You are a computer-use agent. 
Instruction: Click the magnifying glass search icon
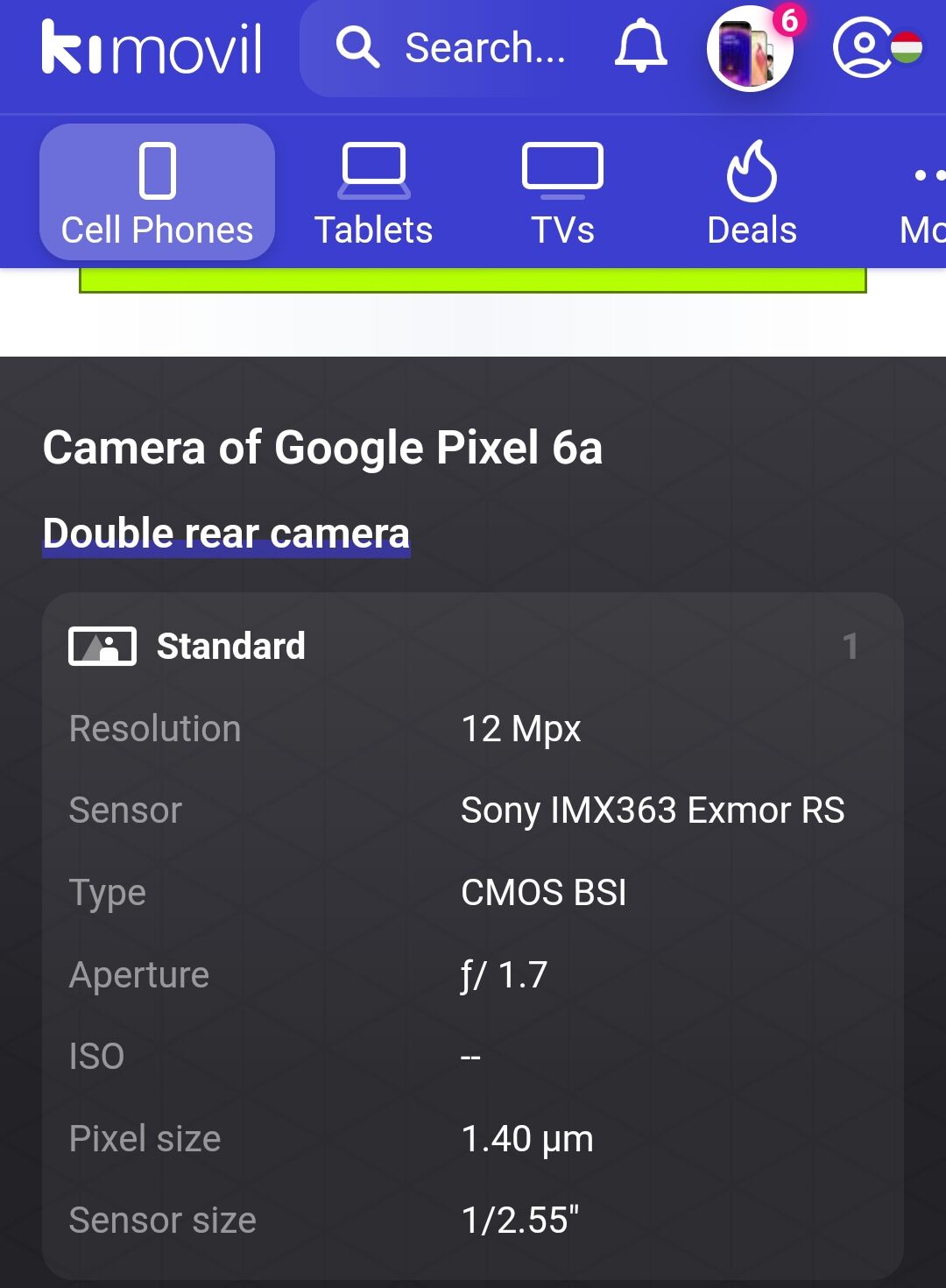click(x=357, y=47)
